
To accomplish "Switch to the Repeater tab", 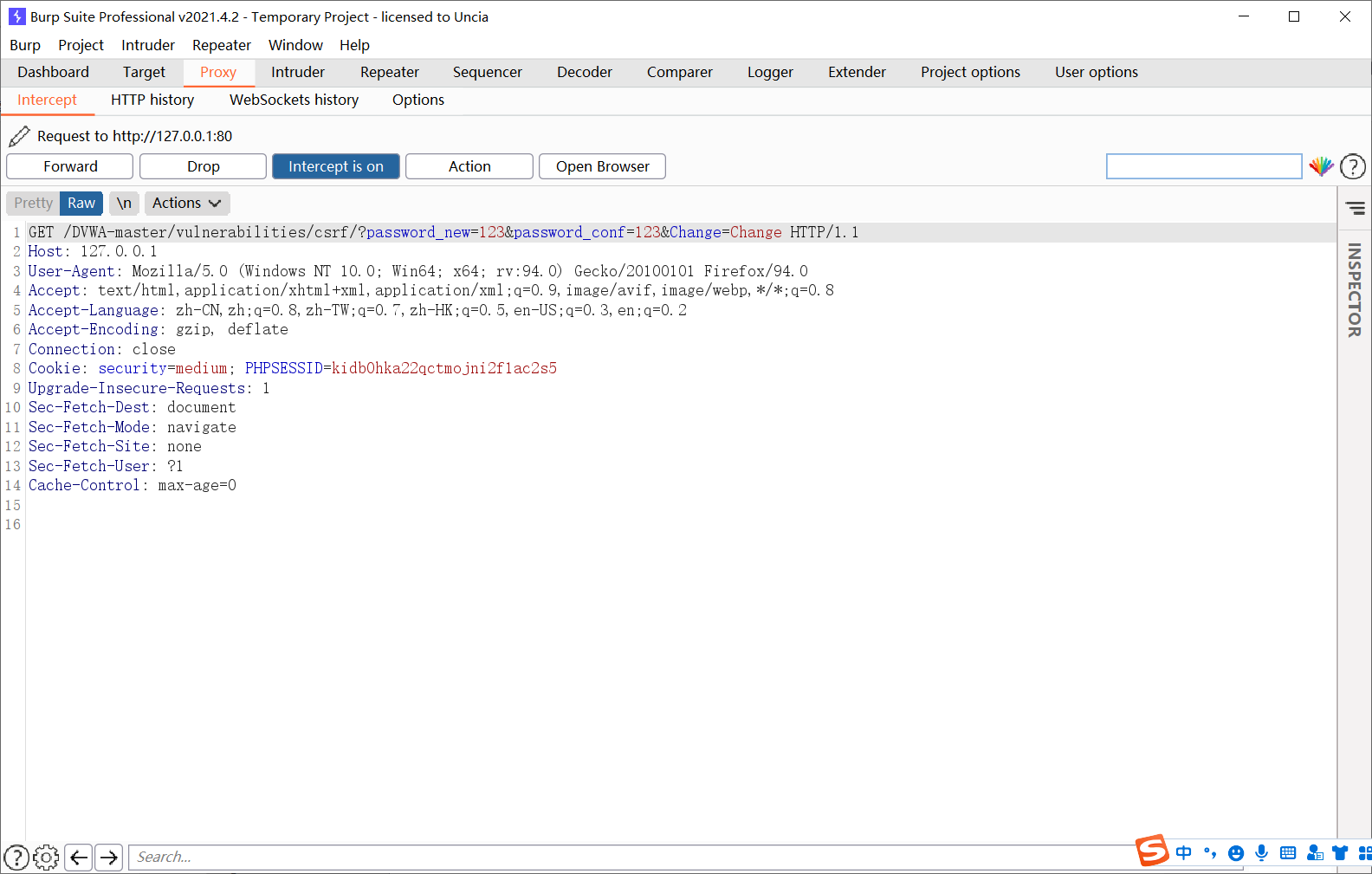I will [x=390, y=72].
